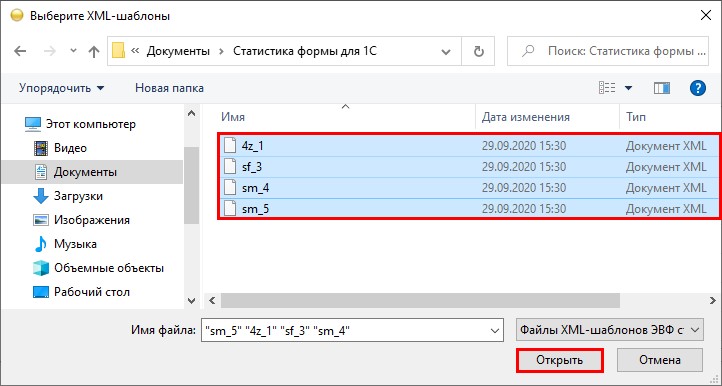The width and height of the screenshot is (722, 386).
Task: Toggle the preview pane icon
Action: (x=662, y=88)
